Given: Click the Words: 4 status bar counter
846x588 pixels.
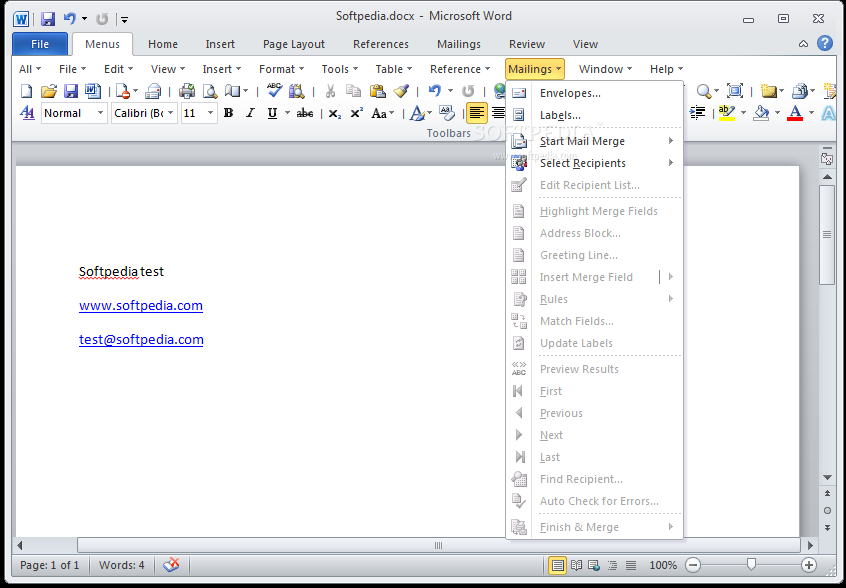Looking at the screenshot, I should (122, 565).
